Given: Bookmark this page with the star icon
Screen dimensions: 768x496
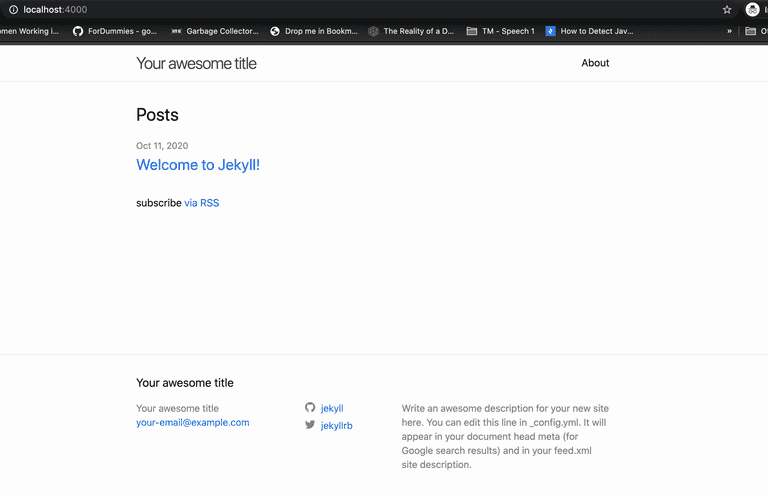Looking at the screenshot, I should click(x=727, y=9).
